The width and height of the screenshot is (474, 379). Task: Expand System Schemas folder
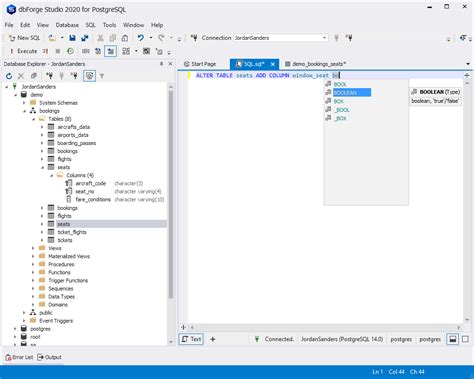point(24,103)
